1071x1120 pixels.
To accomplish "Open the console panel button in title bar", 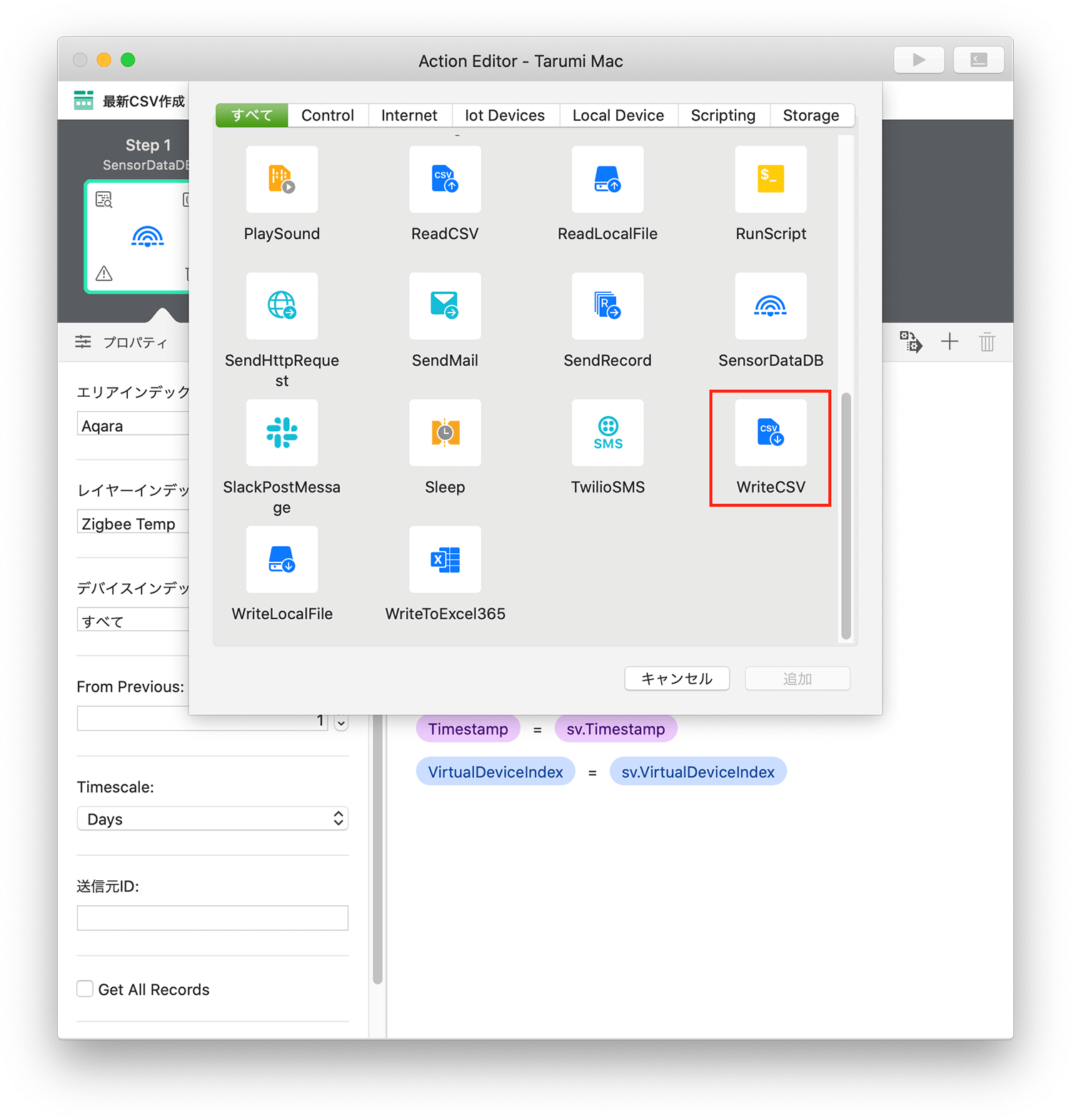I will (x=978, y=60).
